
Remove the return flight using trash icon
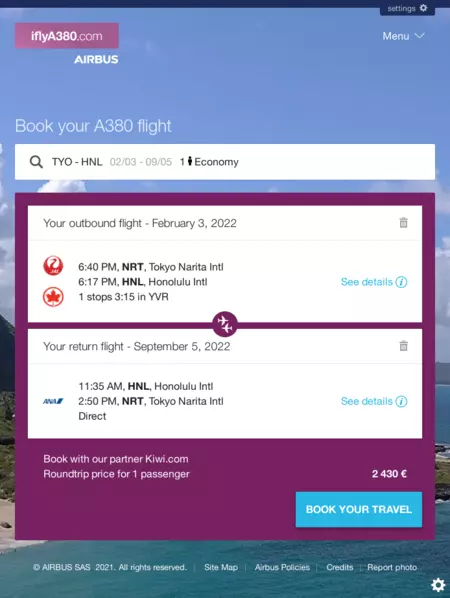(403, 346)
